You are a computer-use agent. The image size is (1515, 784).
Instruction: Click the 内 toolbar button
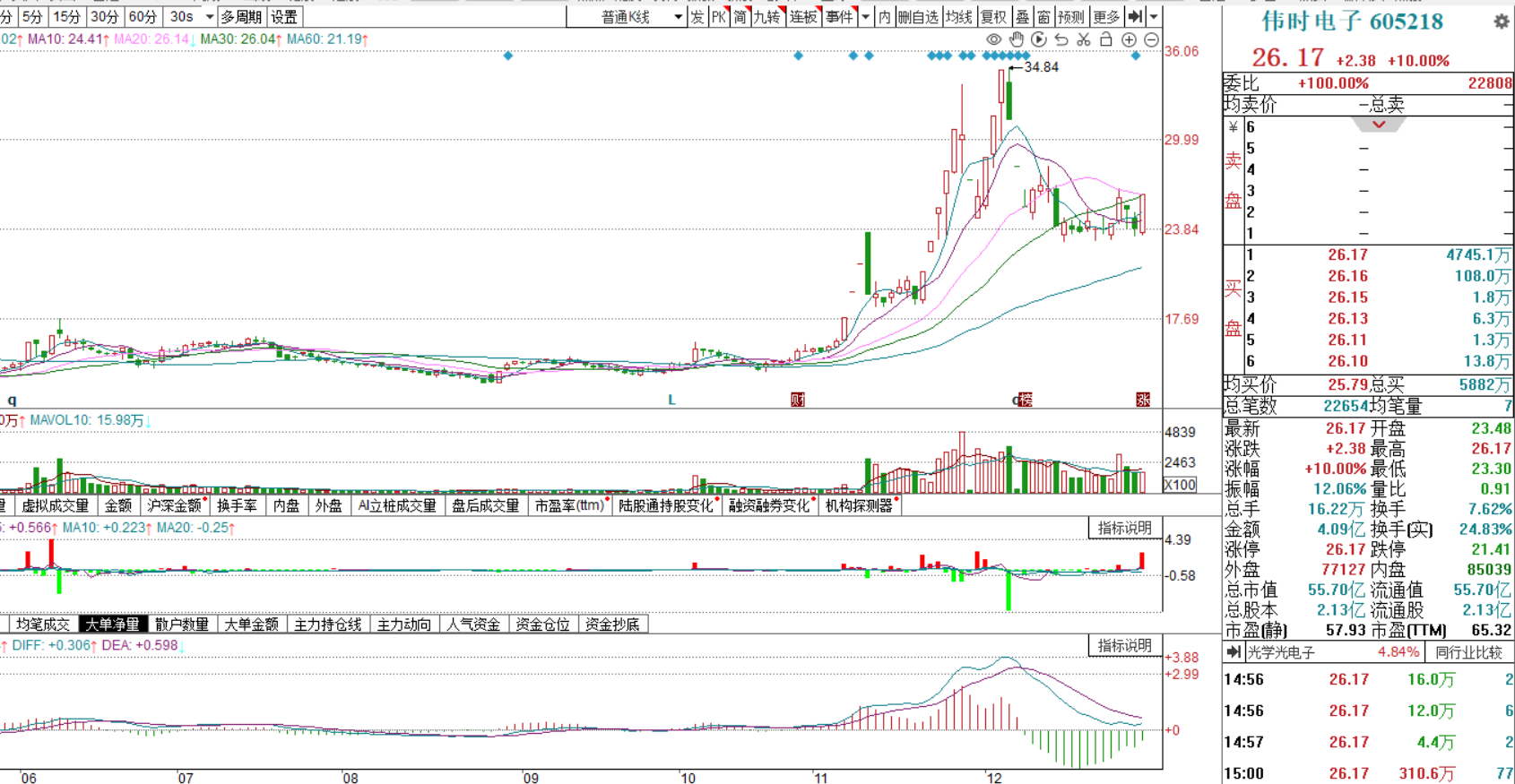pos(884,16)
